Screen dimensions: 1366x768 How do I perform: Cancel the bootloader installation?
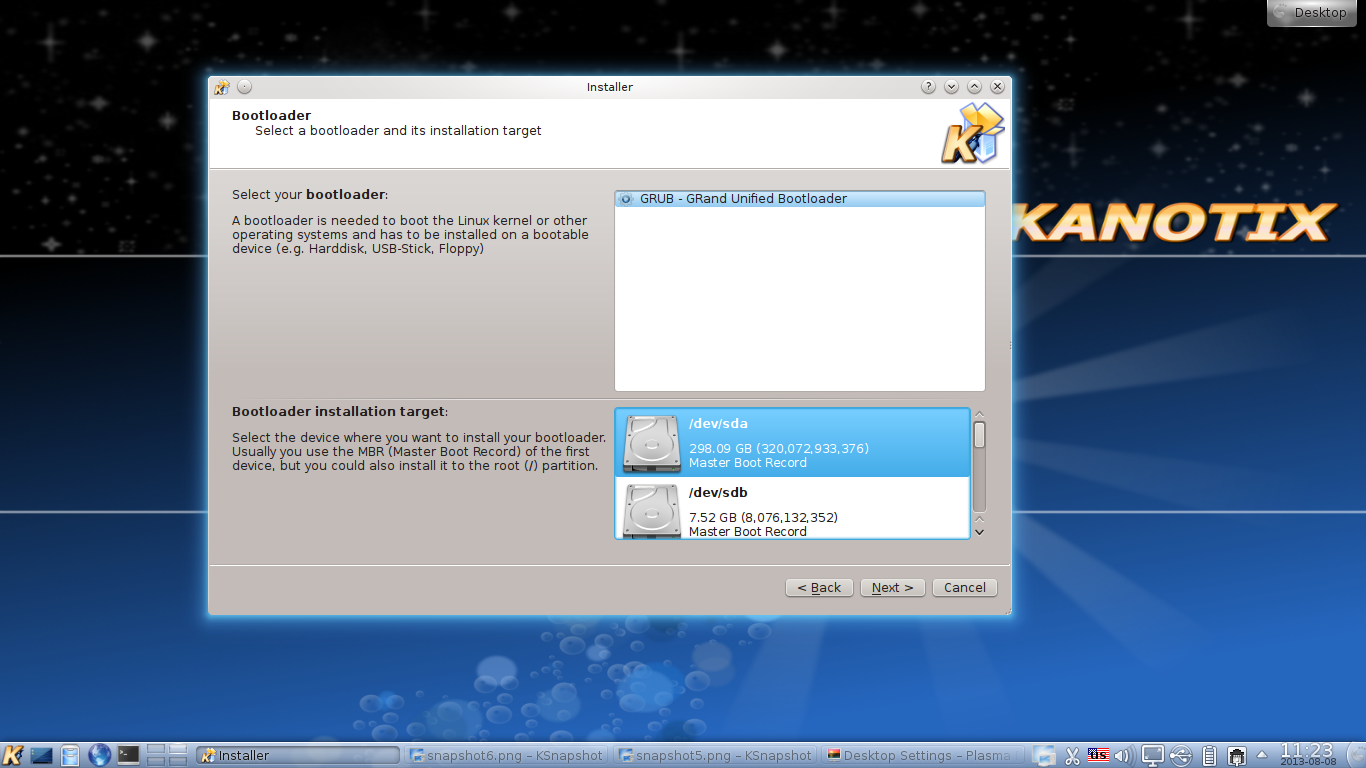964,587
